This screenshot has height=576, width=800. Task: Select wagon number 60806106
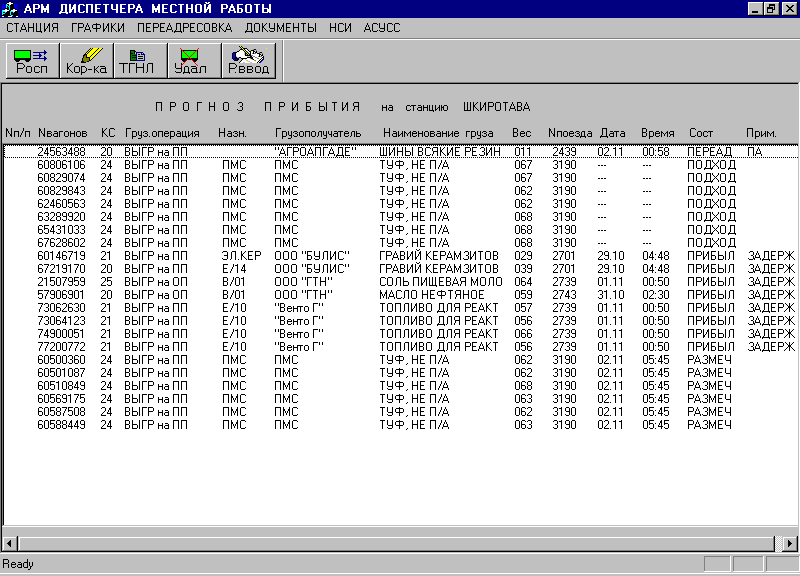[61, 165]
